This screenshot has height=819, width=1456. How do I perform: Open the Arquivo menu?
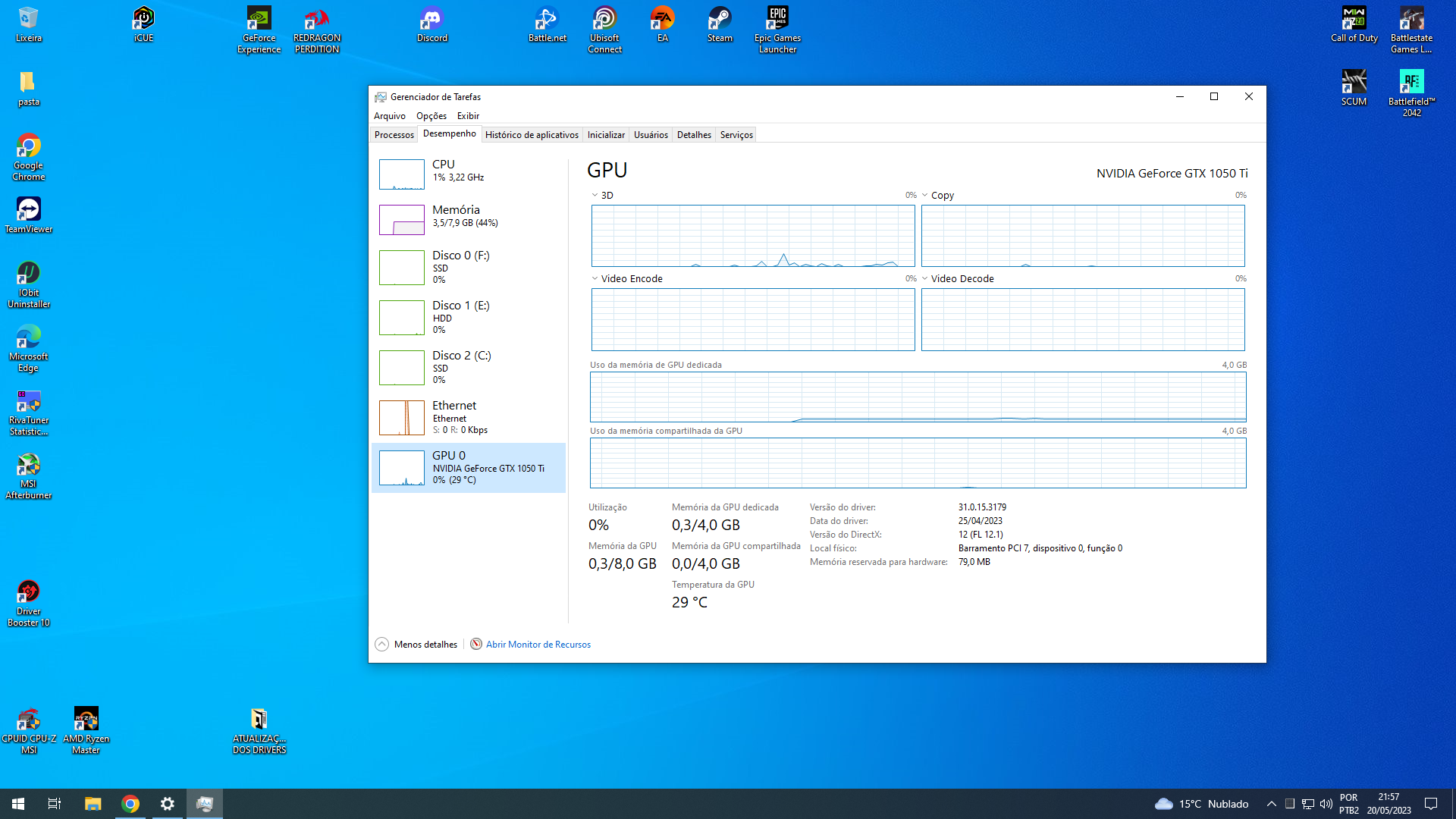389,115
